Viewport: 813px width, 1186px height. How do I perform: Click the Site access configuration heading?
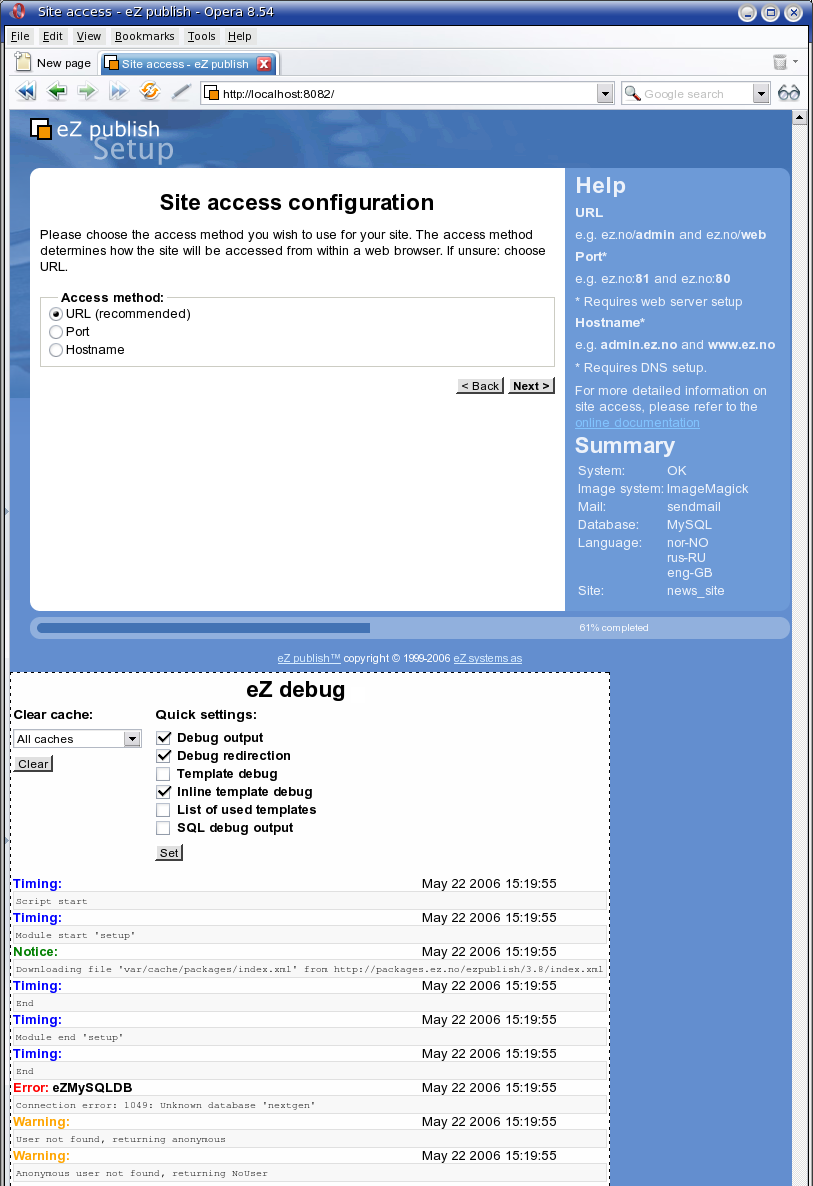tap(297, 202)
